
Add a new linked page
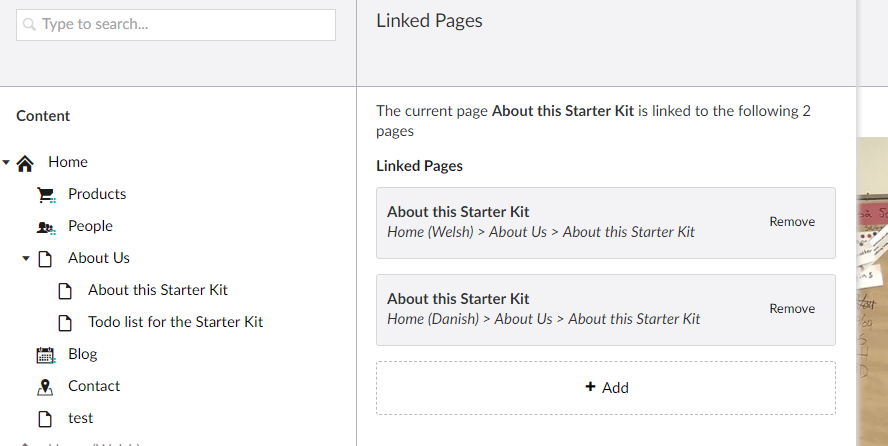pos(606,388)
